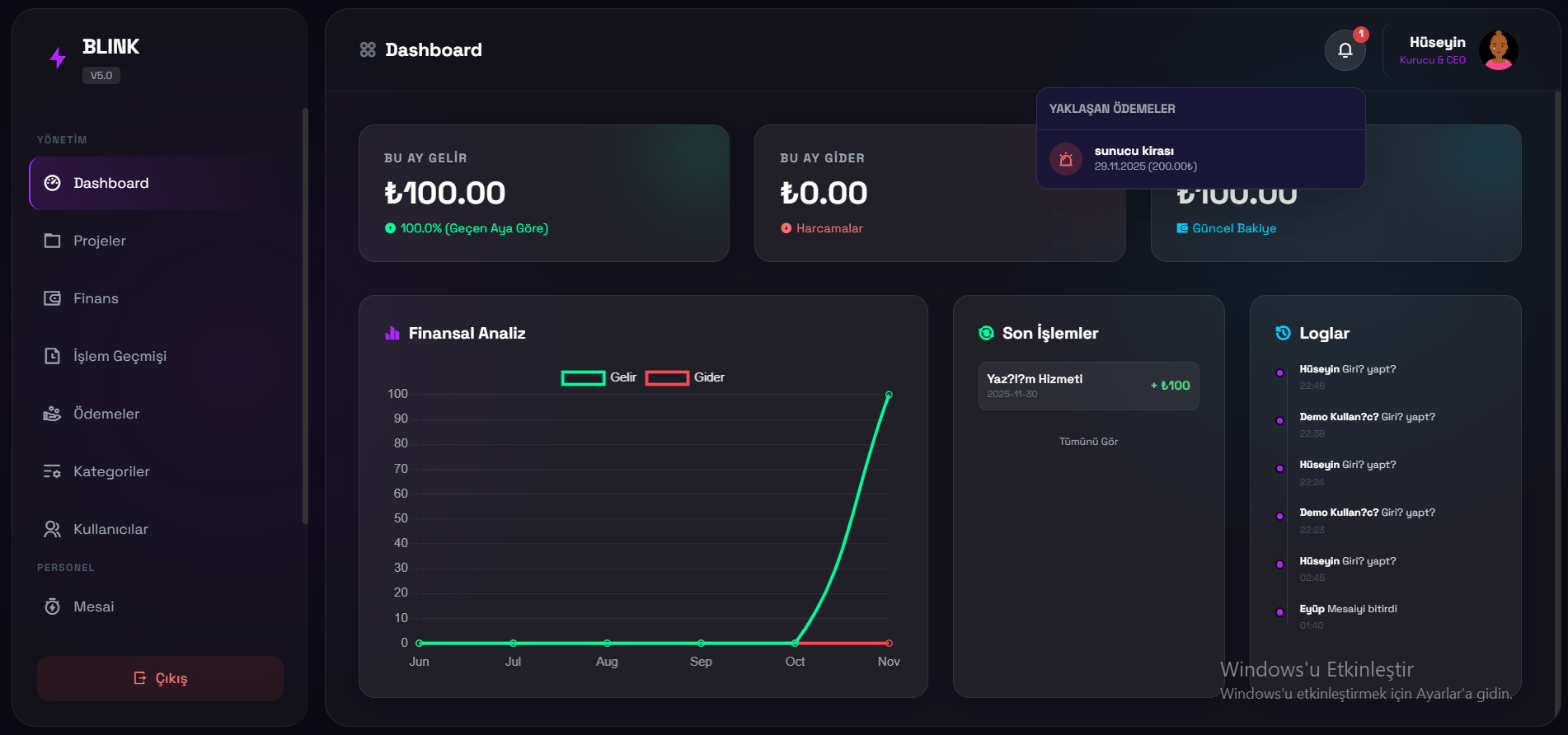Click the BLINK lightning bolt logo
The width and height of the screenshot is (1568, 735).
56,56
